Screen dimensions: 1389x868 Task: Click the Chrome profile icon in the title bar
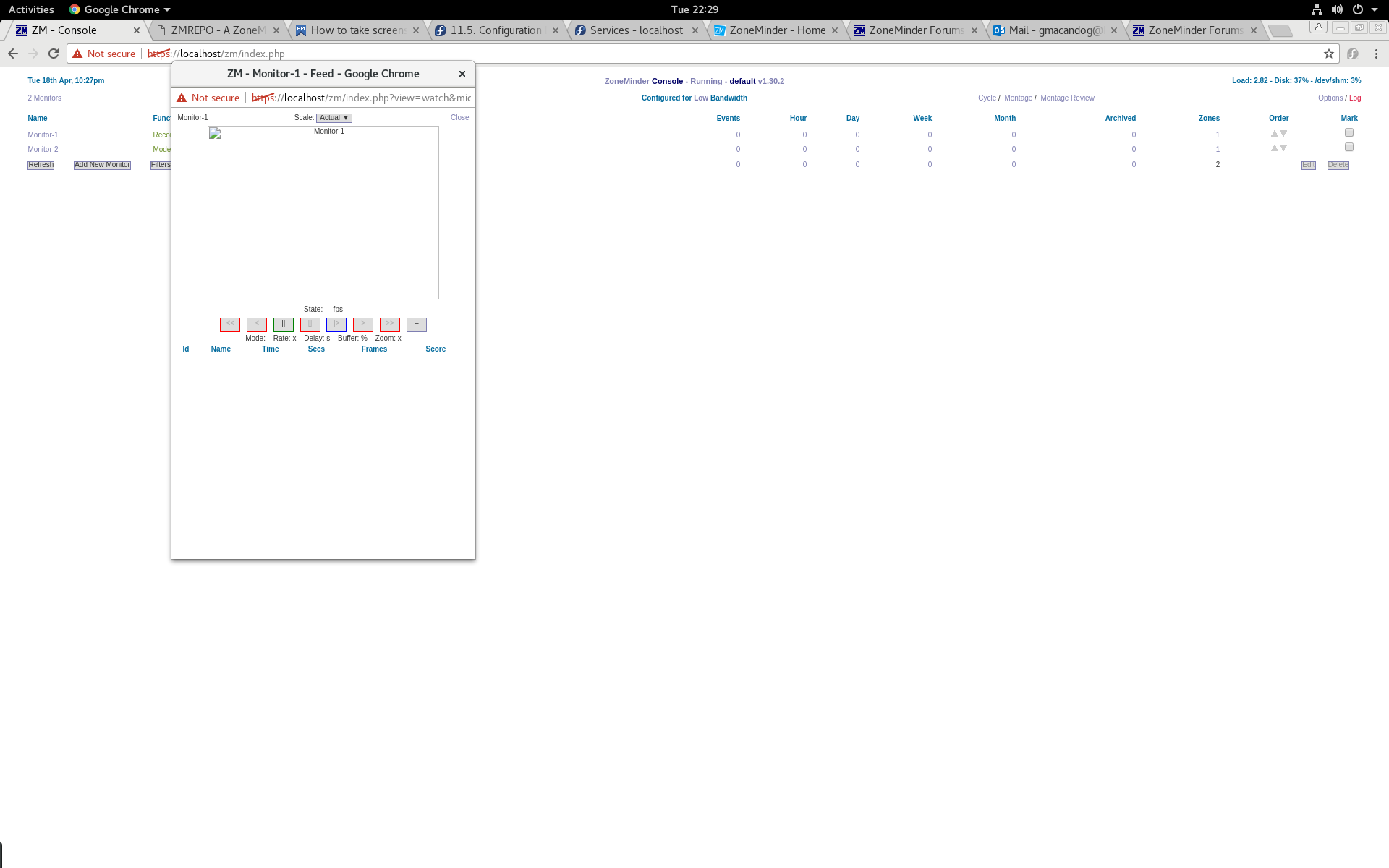coord(1319,27)
